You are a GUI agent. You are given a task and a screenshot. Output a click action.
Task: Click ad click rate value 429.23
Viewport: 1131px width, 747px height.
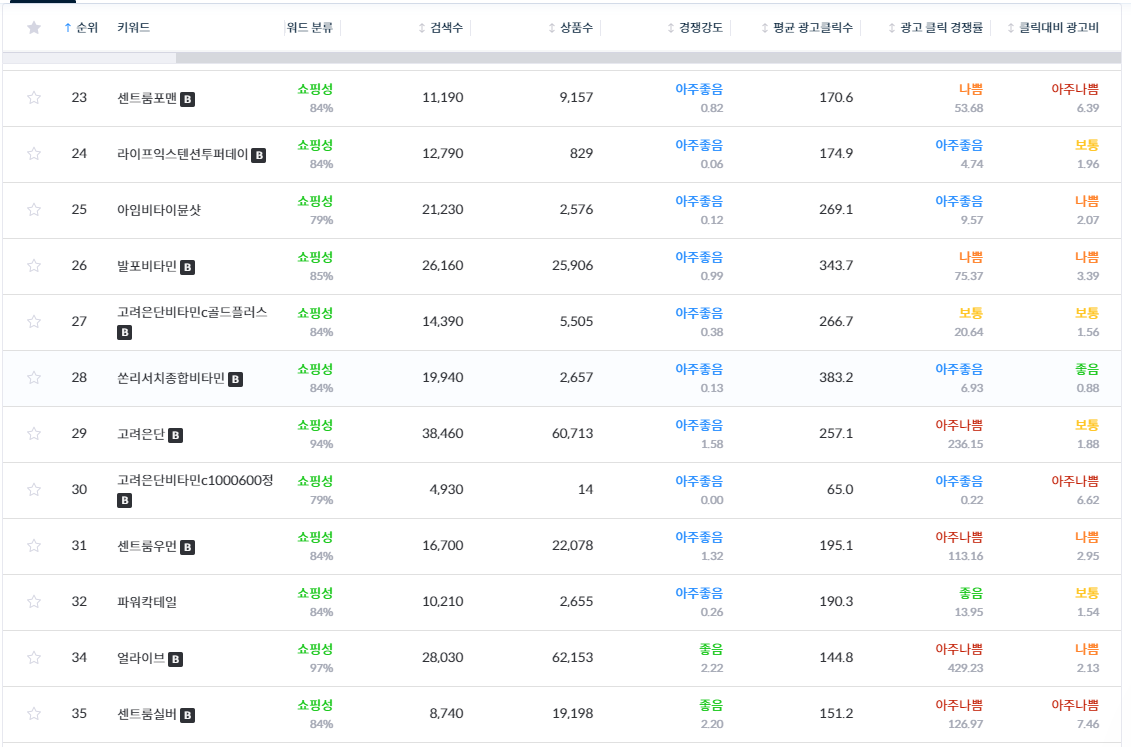(966, 668)
